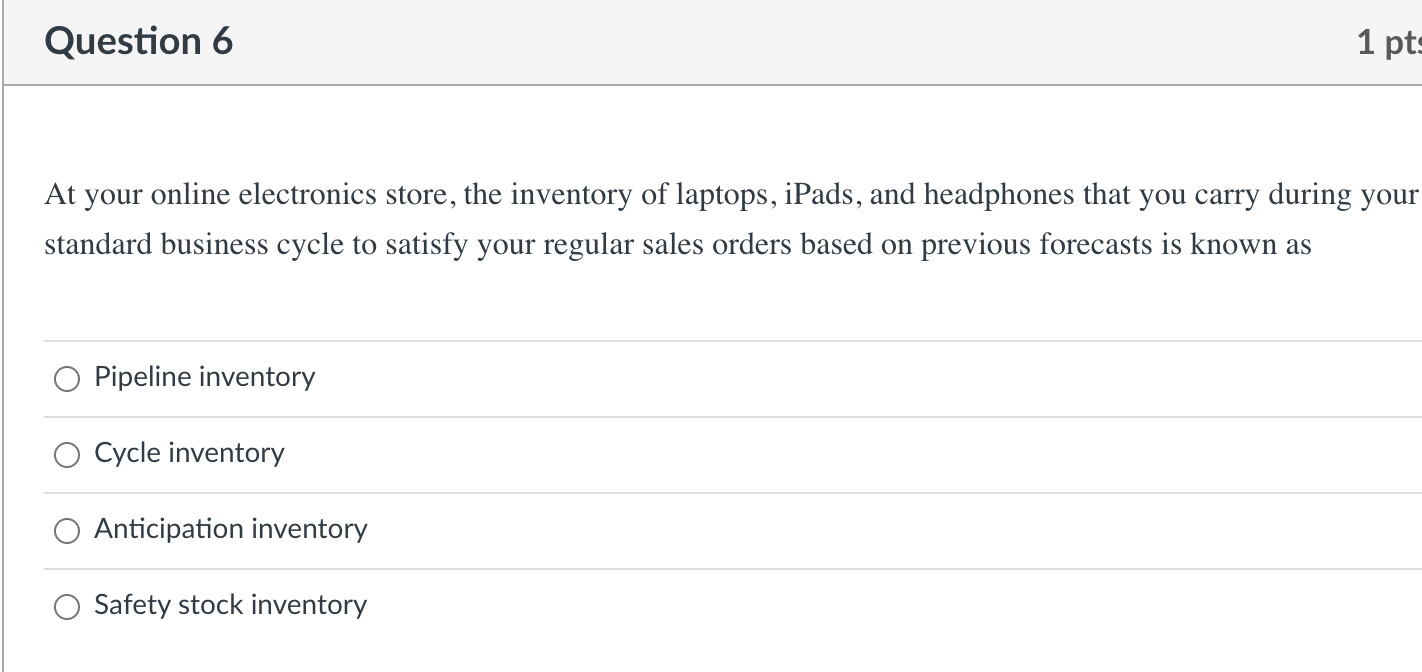Click the Pipeline inventory answer text
1422x672 pixels.
coord(204,377)
